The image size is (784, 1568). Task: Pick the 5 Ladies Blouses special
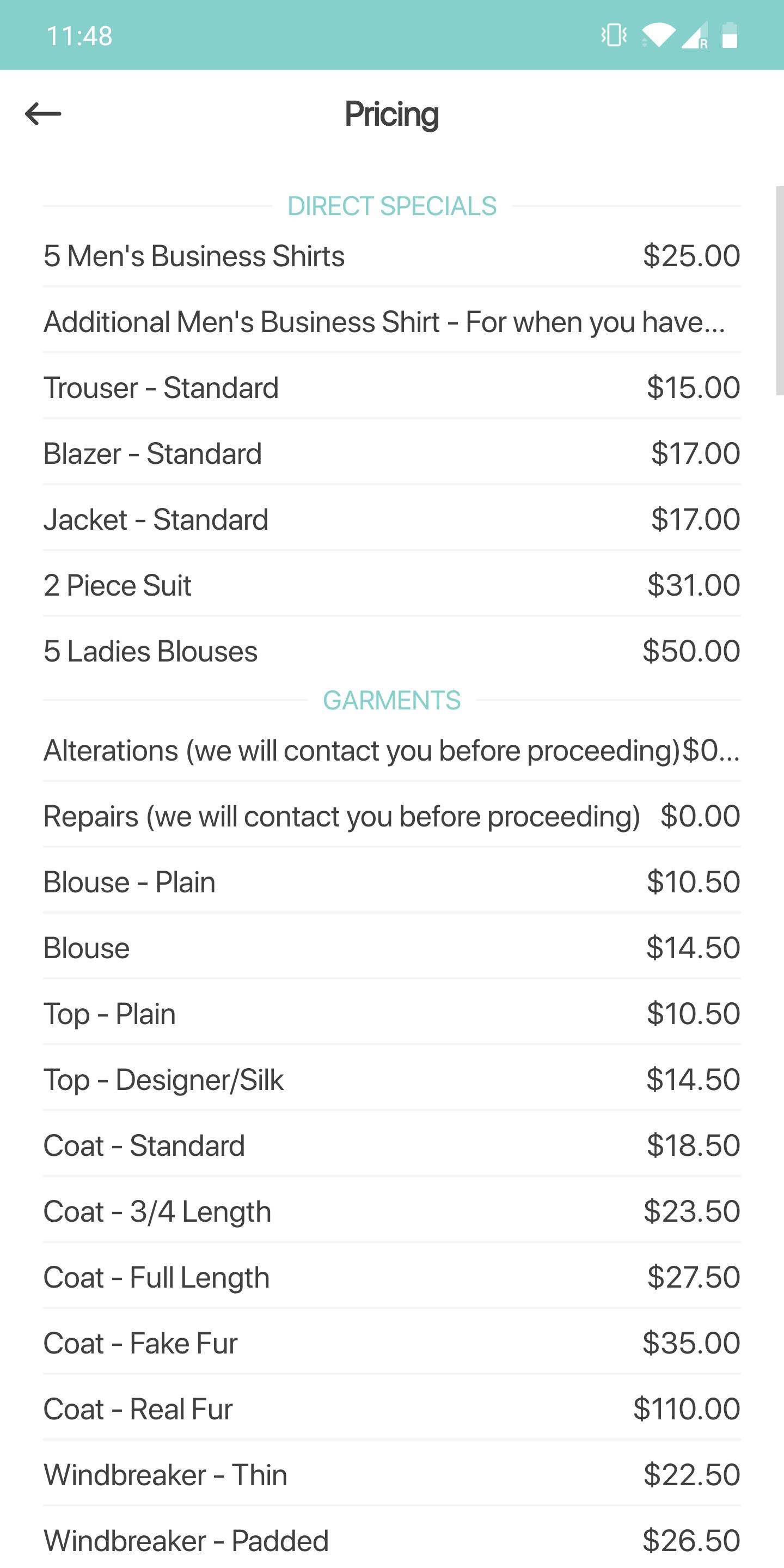(x=391, y=651)
